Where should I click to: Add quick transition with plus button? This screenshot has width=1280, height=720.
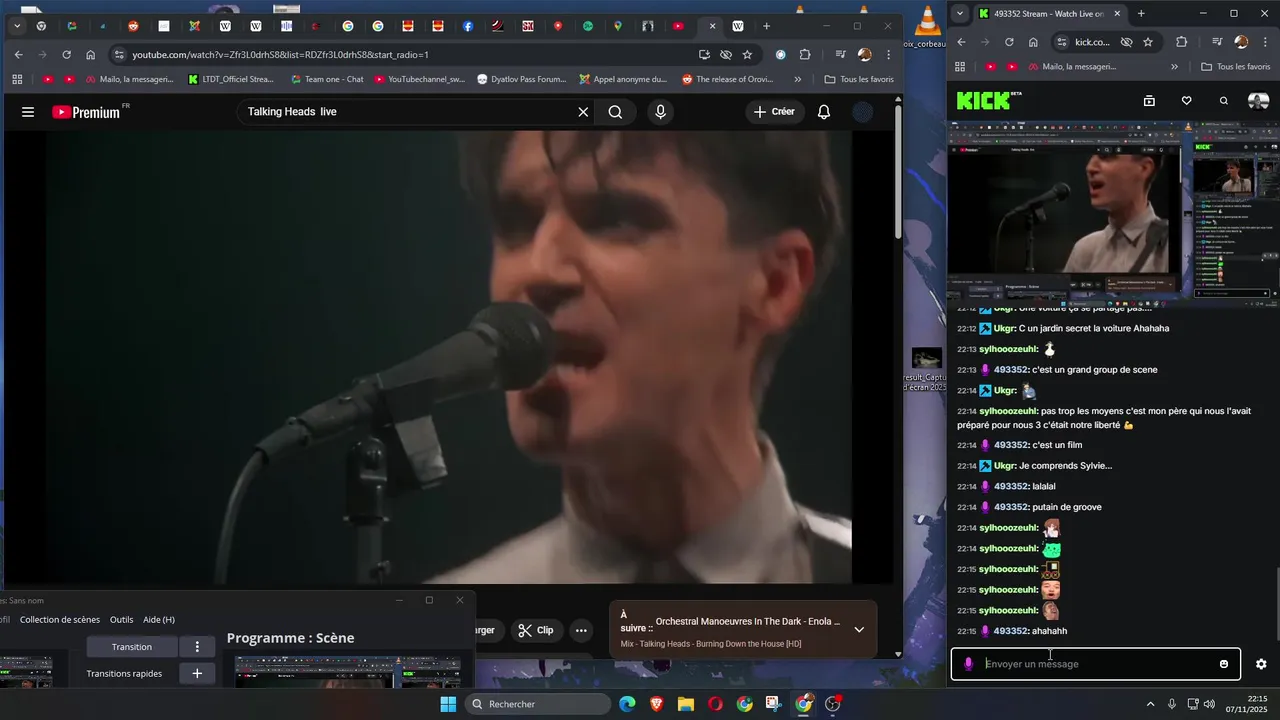coord(197,674)
